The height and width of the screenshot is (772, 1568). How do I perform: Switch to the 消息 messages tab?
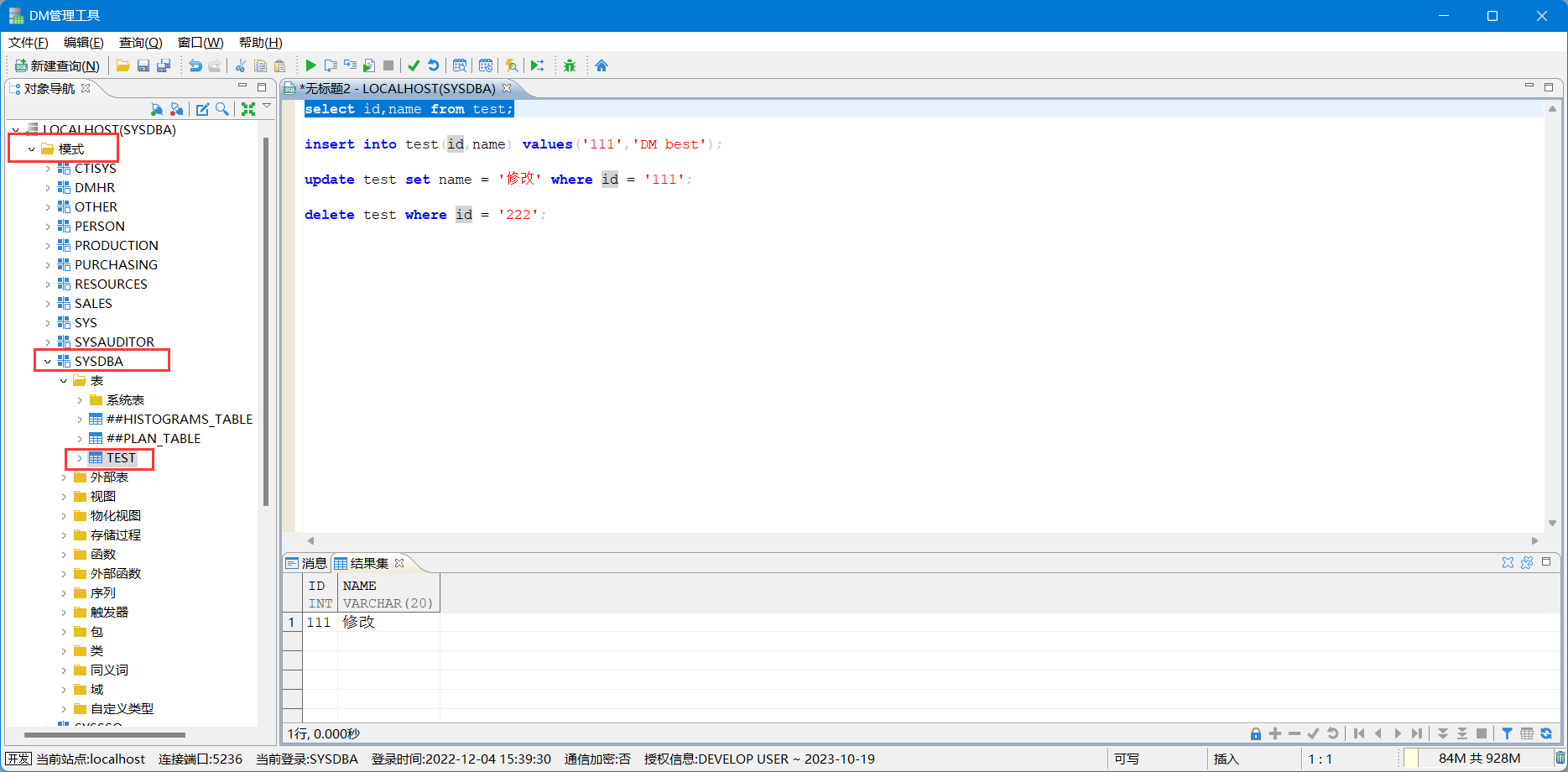[307, 563]
